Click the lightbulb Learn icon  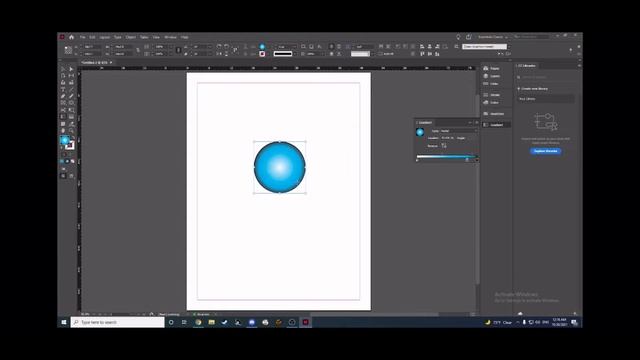click(458, 37)
